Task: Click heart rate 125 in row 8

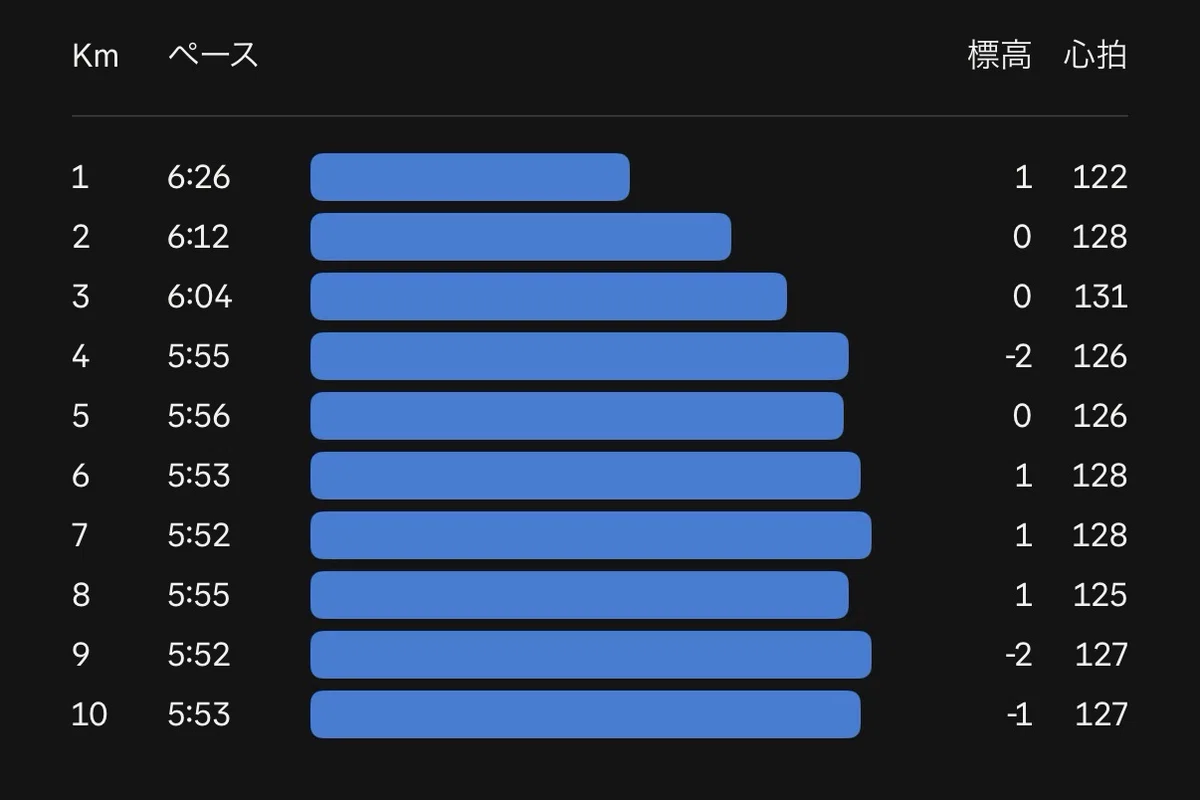Action: point(1100,595)
